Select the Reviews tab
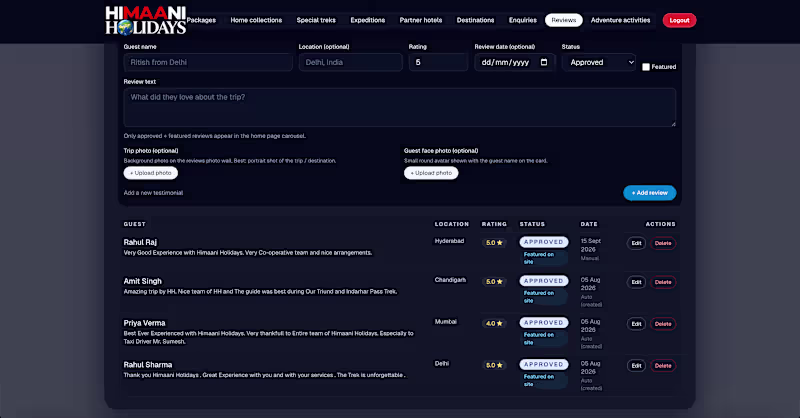The image size is (800, 418). coord(564,20)
